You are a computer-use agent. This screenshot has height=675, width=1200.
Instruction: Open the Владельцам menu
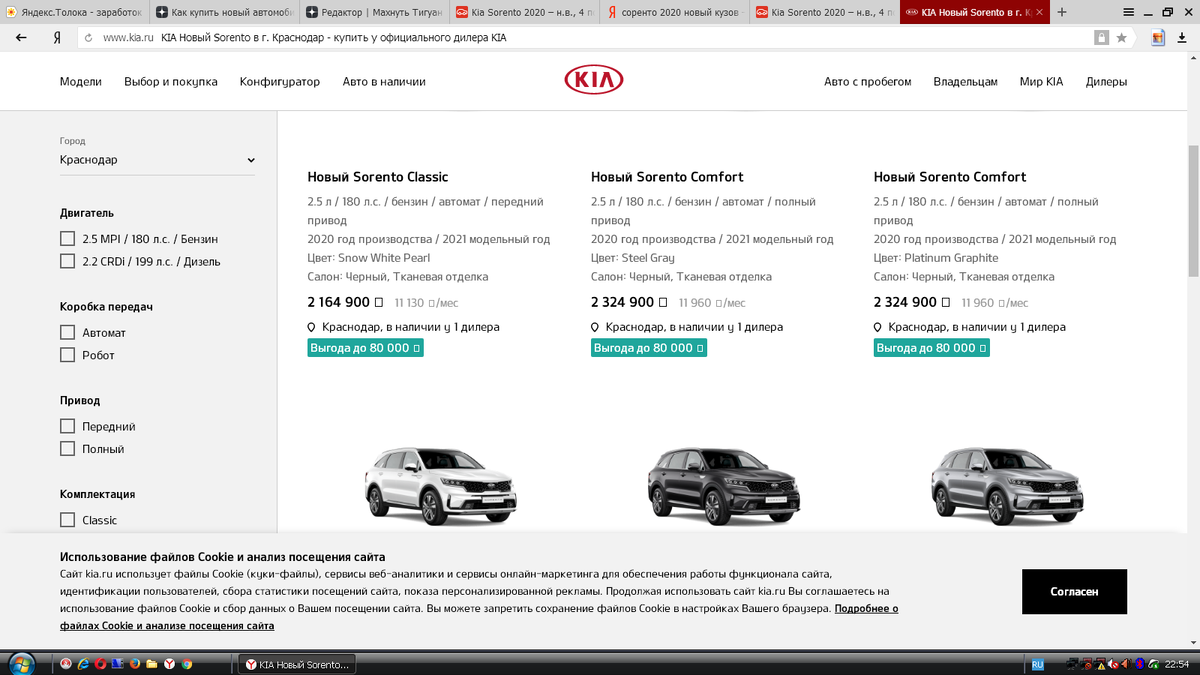966,82
